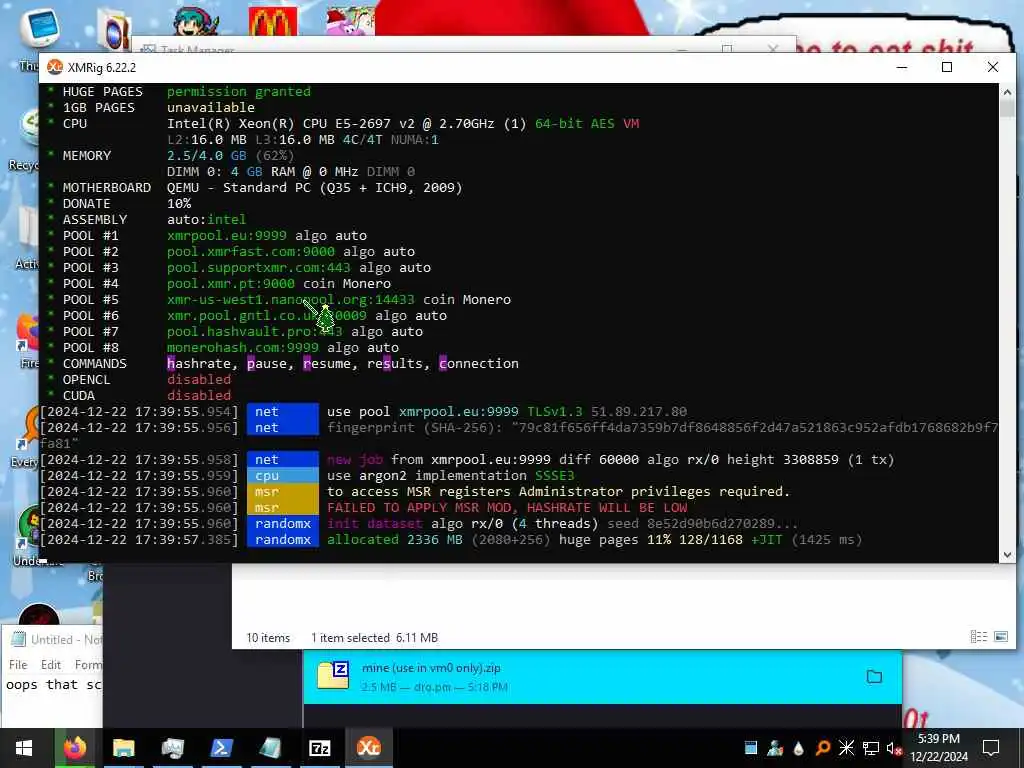
Task: Click OPENCL 'disabled' value
Action: [199, 379]
